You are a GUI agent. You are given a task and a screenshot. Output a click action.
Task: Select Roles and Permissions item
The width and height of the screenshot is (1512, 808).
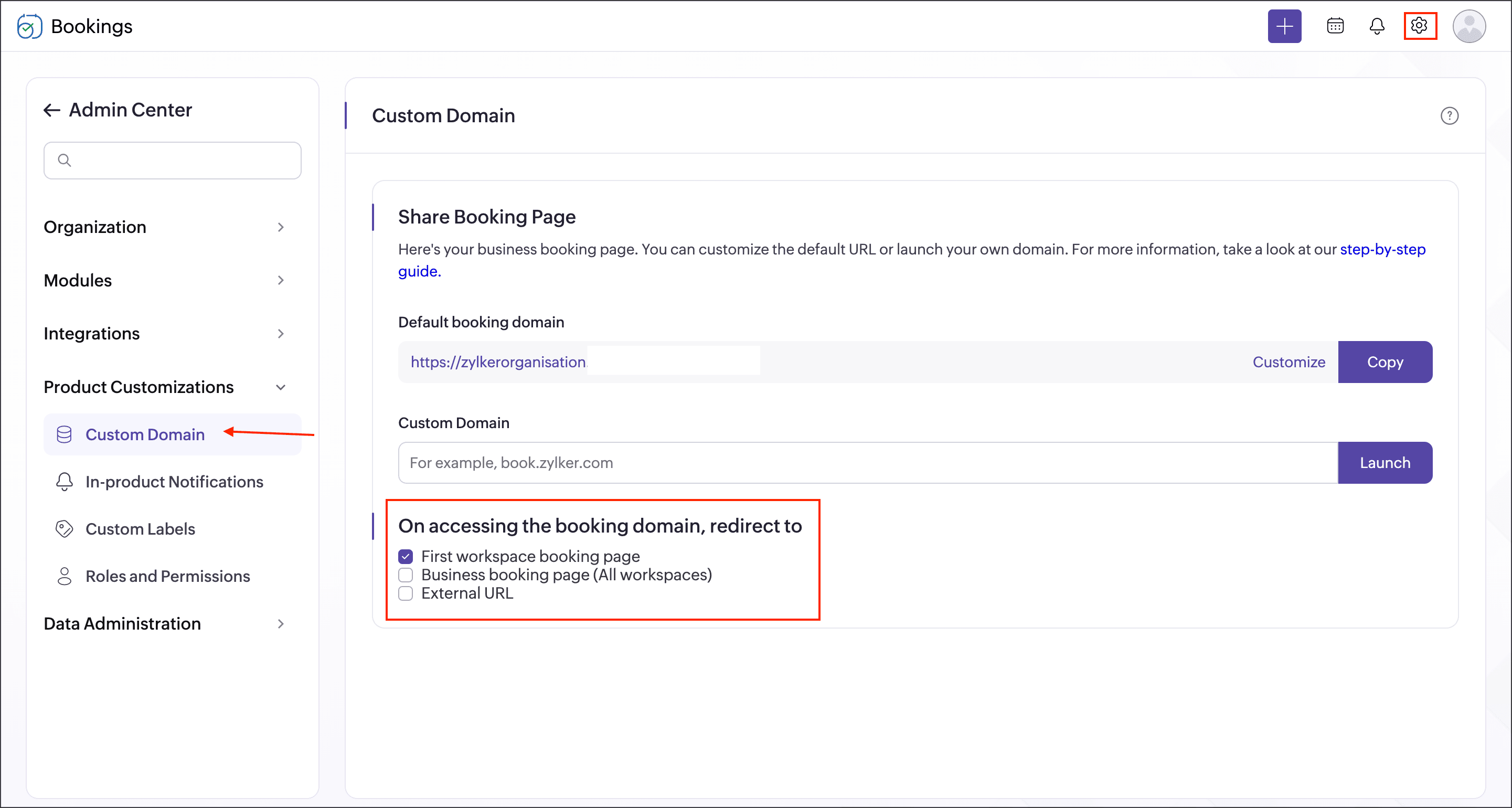[x=167, y=576]
